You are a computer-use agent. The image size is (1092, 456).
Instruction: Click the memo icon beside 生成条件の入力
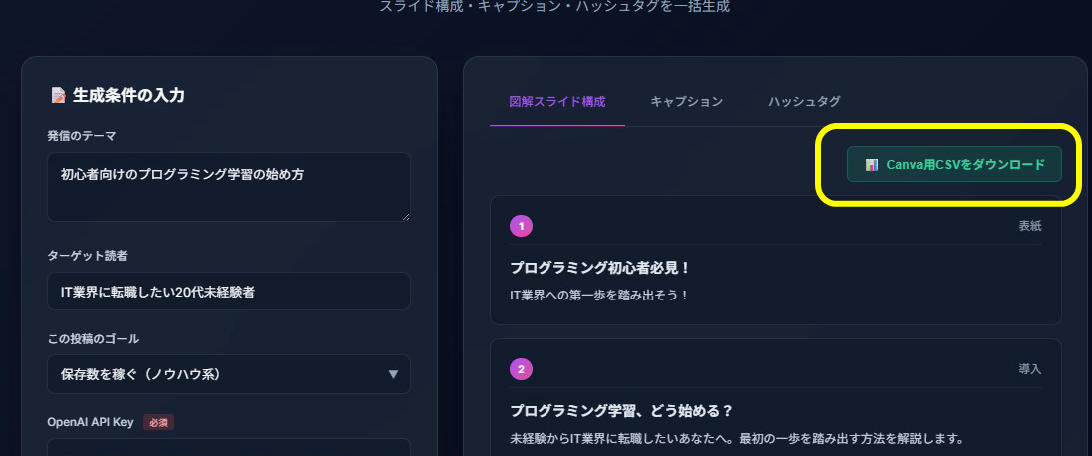coord(58,95)
